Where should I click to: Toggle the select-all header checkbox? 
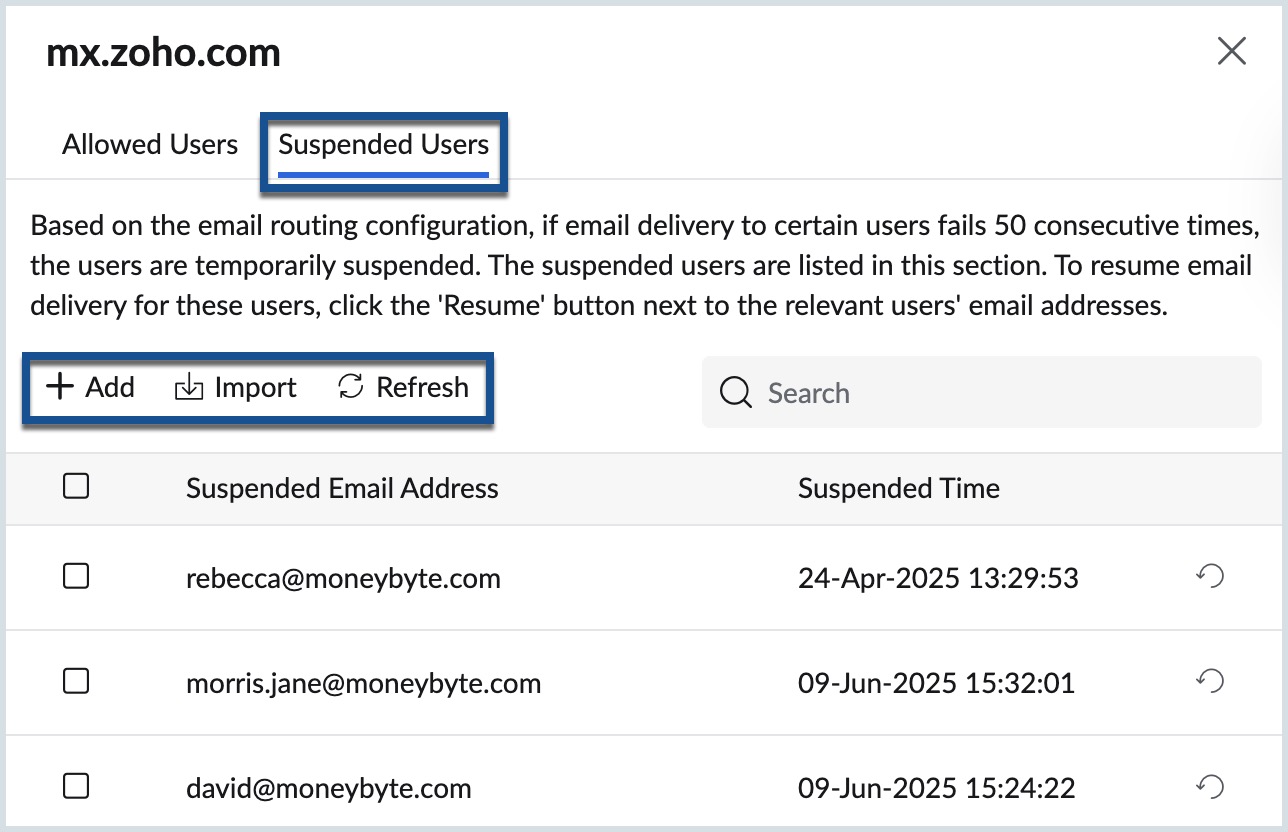(76, 487)
